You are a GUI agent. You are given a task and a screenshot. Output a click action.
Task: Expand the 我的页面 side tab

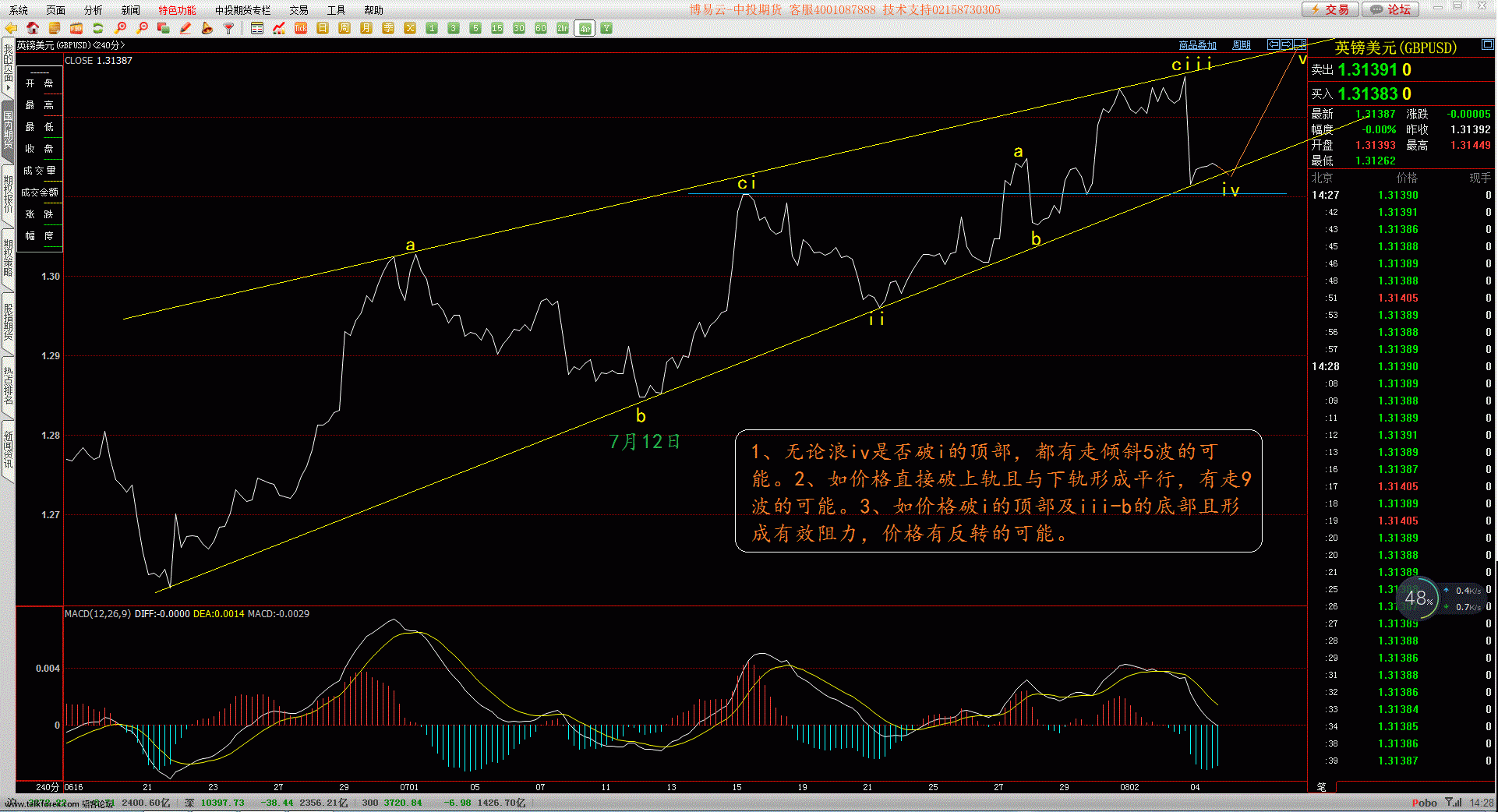pyautogui.click(x=8, y=68)
